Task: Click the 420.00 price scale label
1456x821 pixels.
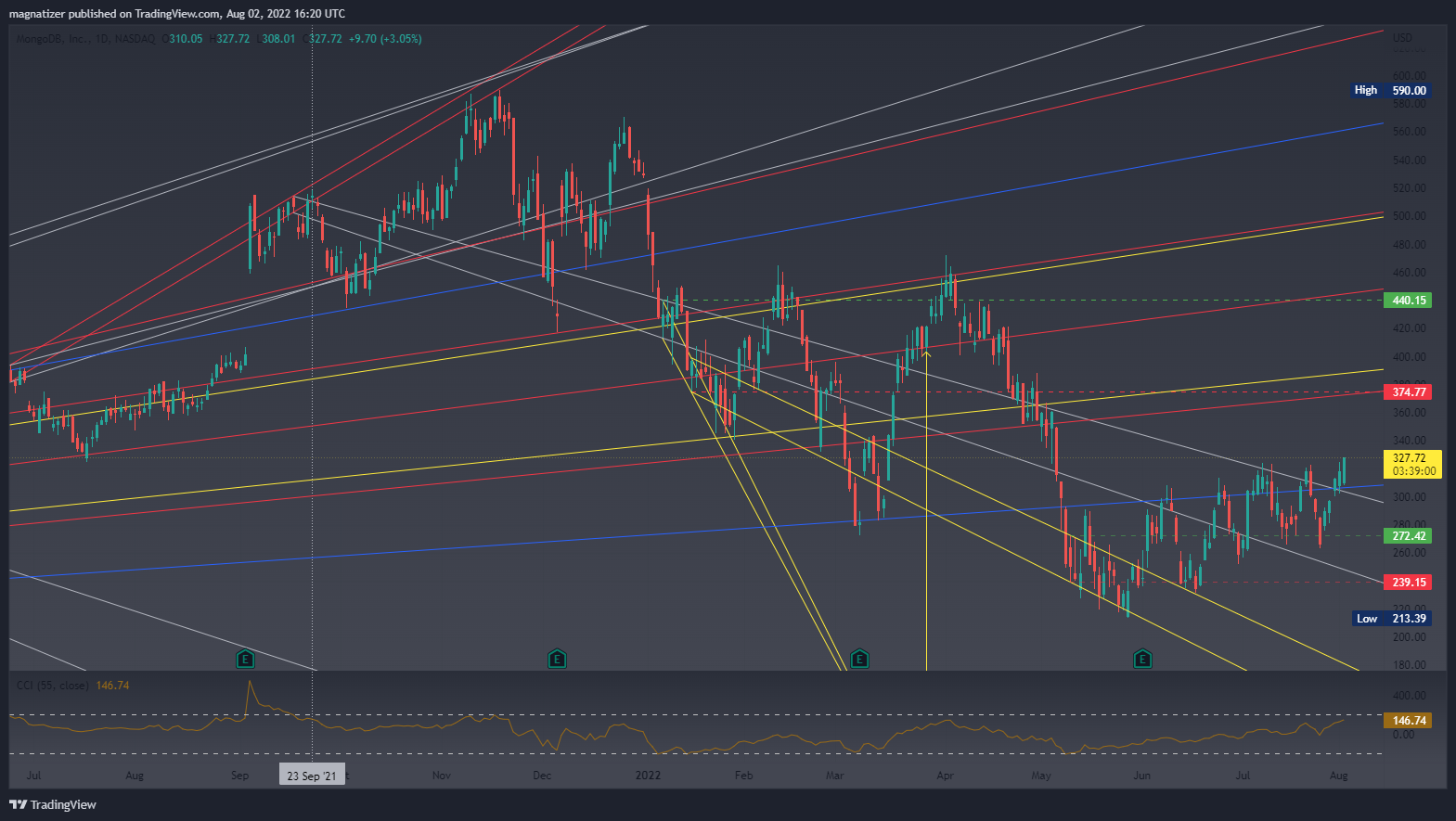Action: 1409,328
